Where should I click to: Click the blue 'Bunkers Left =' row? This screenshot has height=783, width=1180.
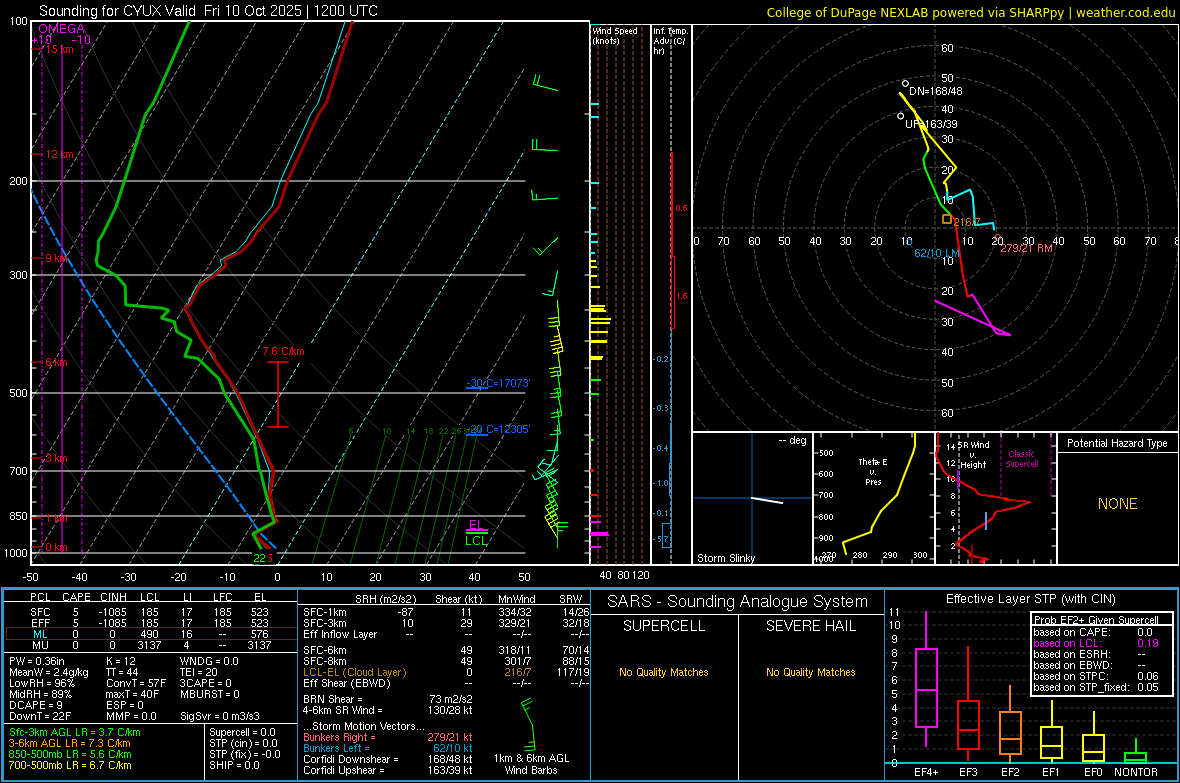[x=388, y=748]
